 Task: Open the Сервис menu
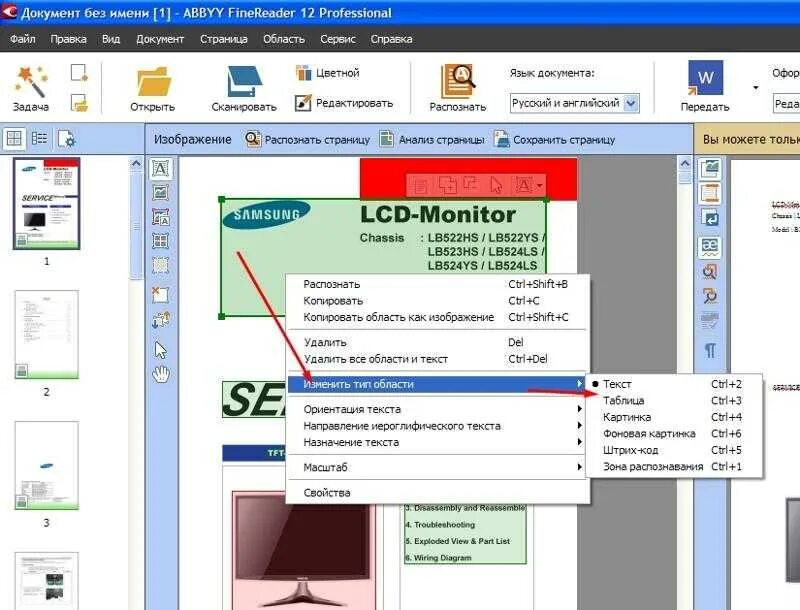pyautogui.click(x=338, y=39)
